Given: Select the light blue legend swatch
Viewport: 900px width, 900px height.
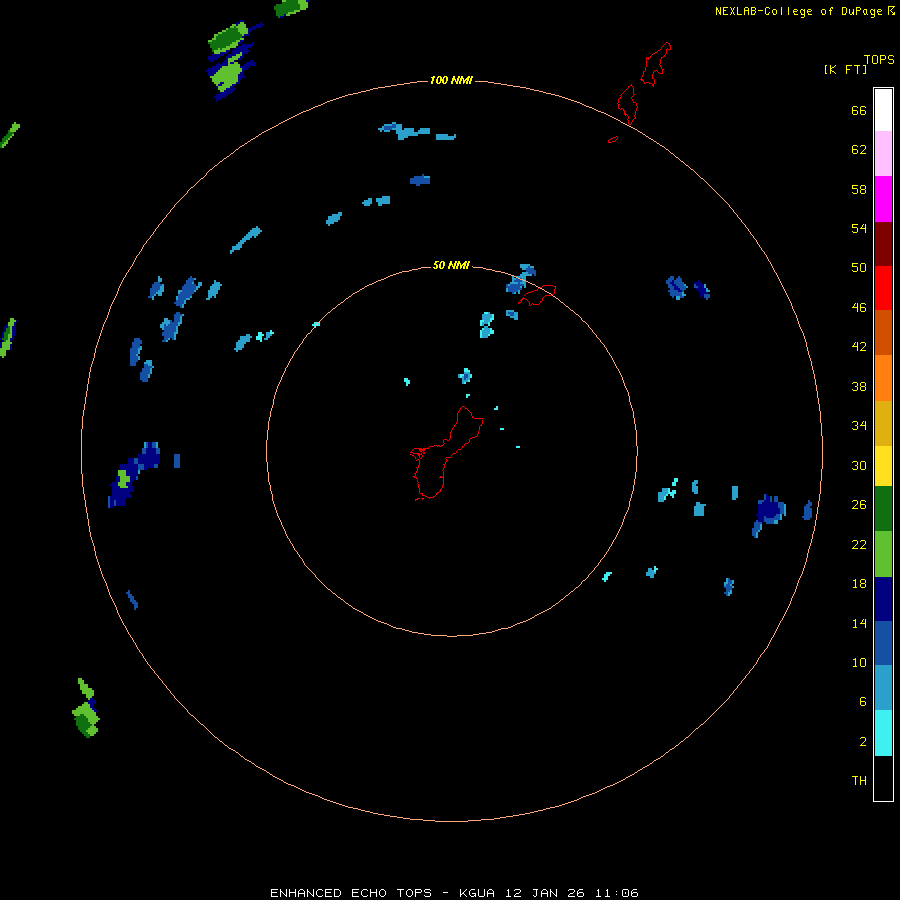Looking at the screenshot, I should [x=883, y=688].
